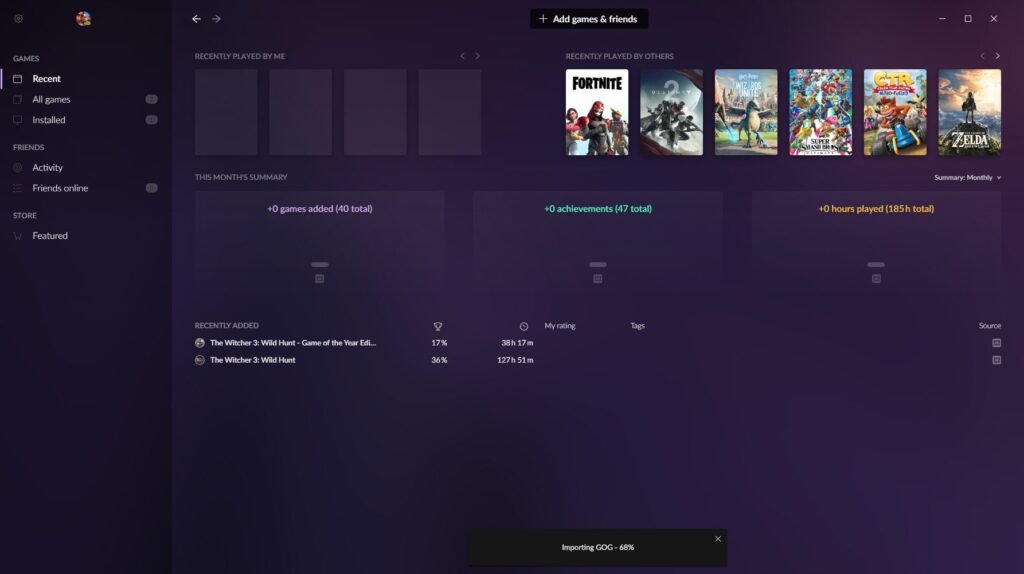Image resolution: width=1024 pixels, height=574 pixels.
Task: Go back with the left arrow
Action: tap(196, 18)
